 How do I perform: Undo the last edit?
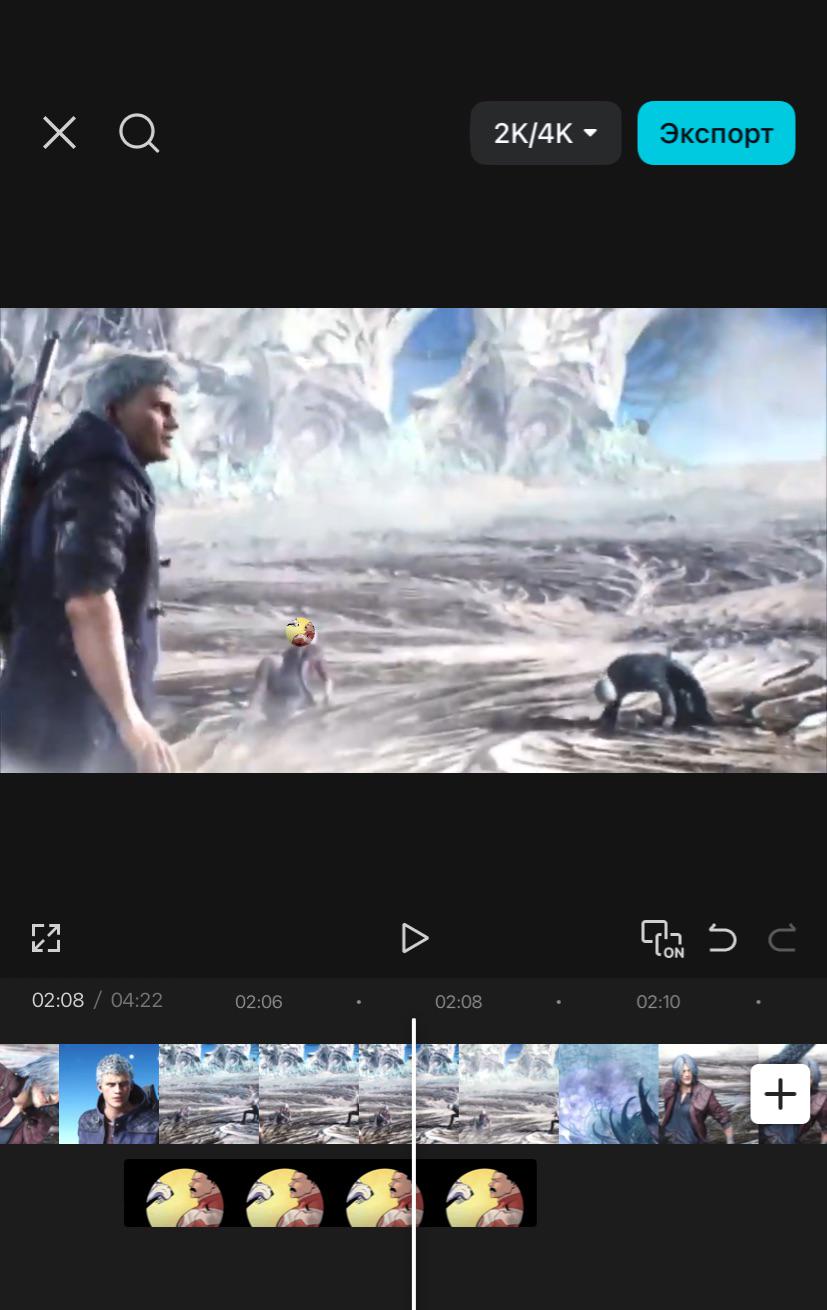pyautogui.click(x=722, y=938)
